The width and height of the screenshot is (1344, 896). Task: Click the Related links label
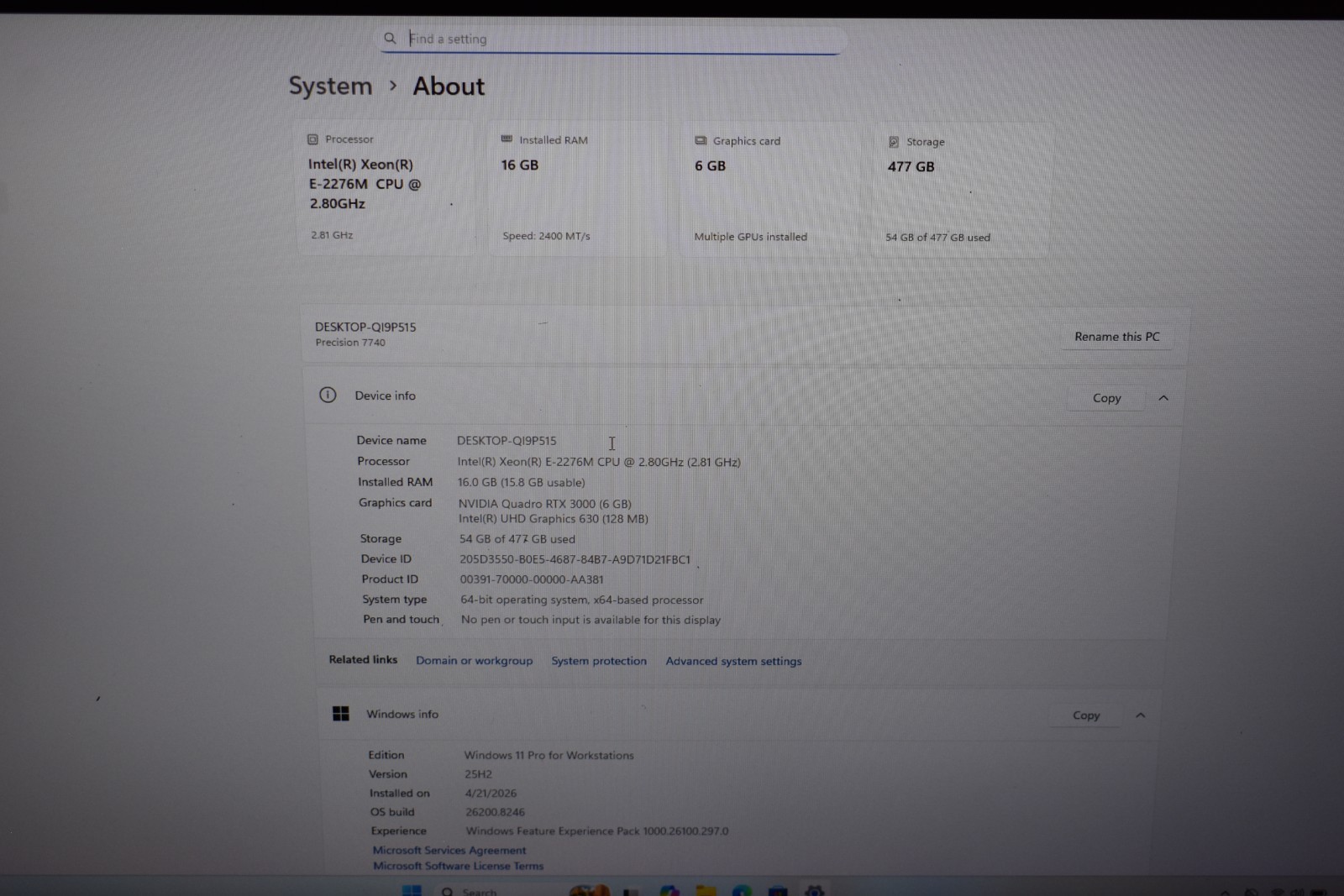point(363,660)
